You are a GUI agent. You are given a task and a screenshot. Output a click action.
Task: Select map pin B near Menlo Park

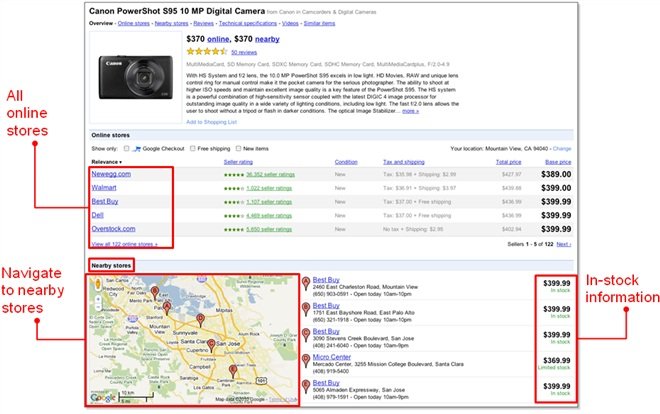point(155,293)
